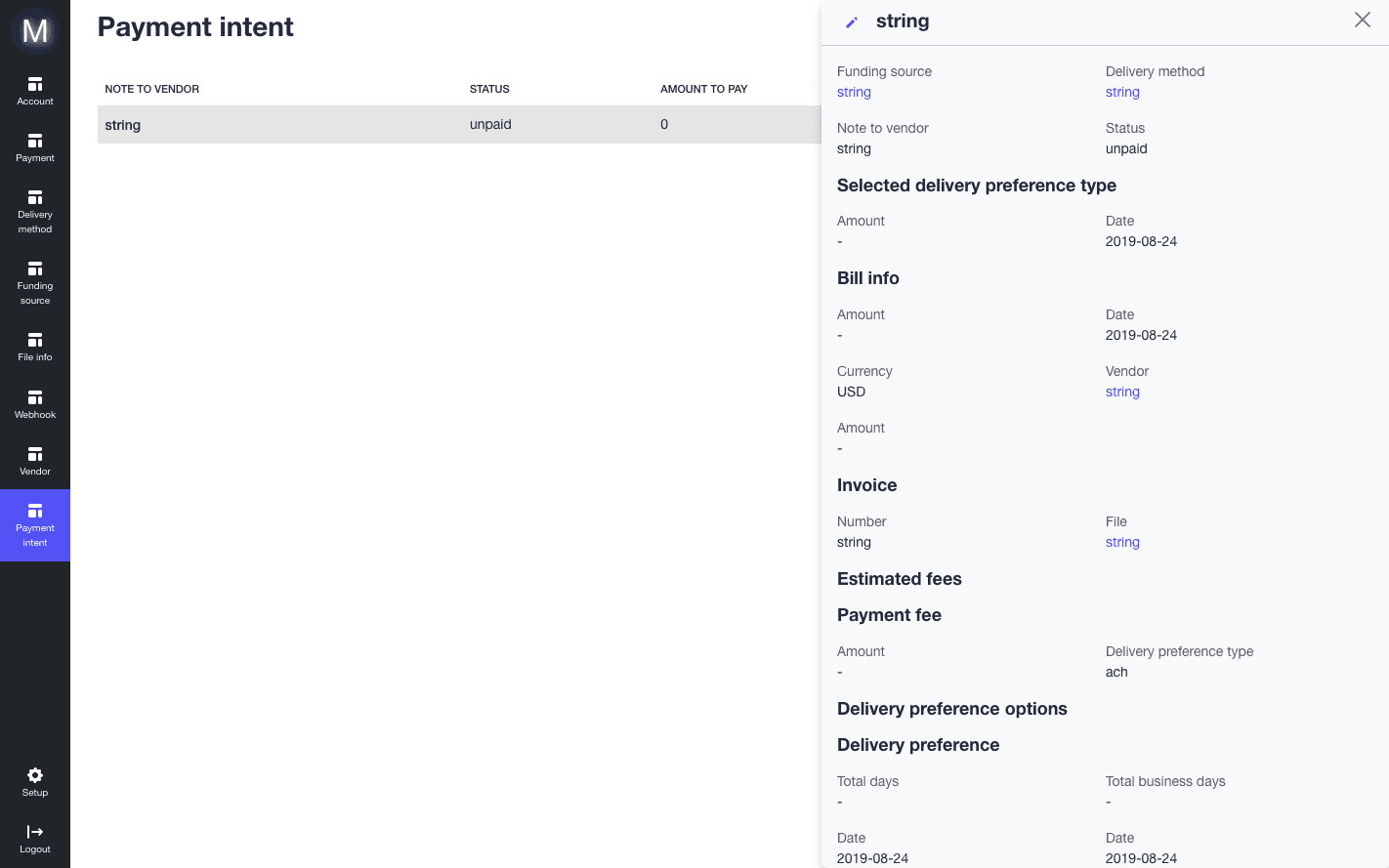Open the Vendor string link under Bill info
The image size is (1389, 868).
coord(1122,392)
